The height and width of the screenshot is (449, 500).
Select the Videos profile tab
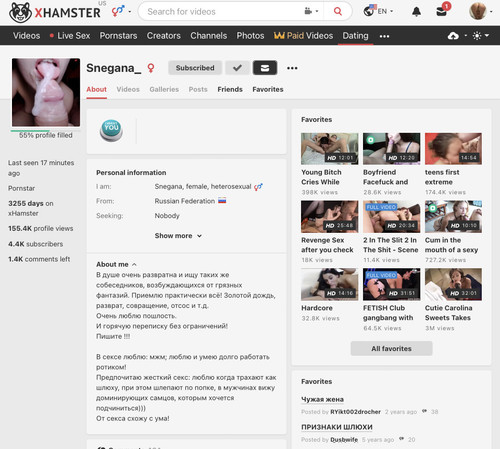[128, 89]
